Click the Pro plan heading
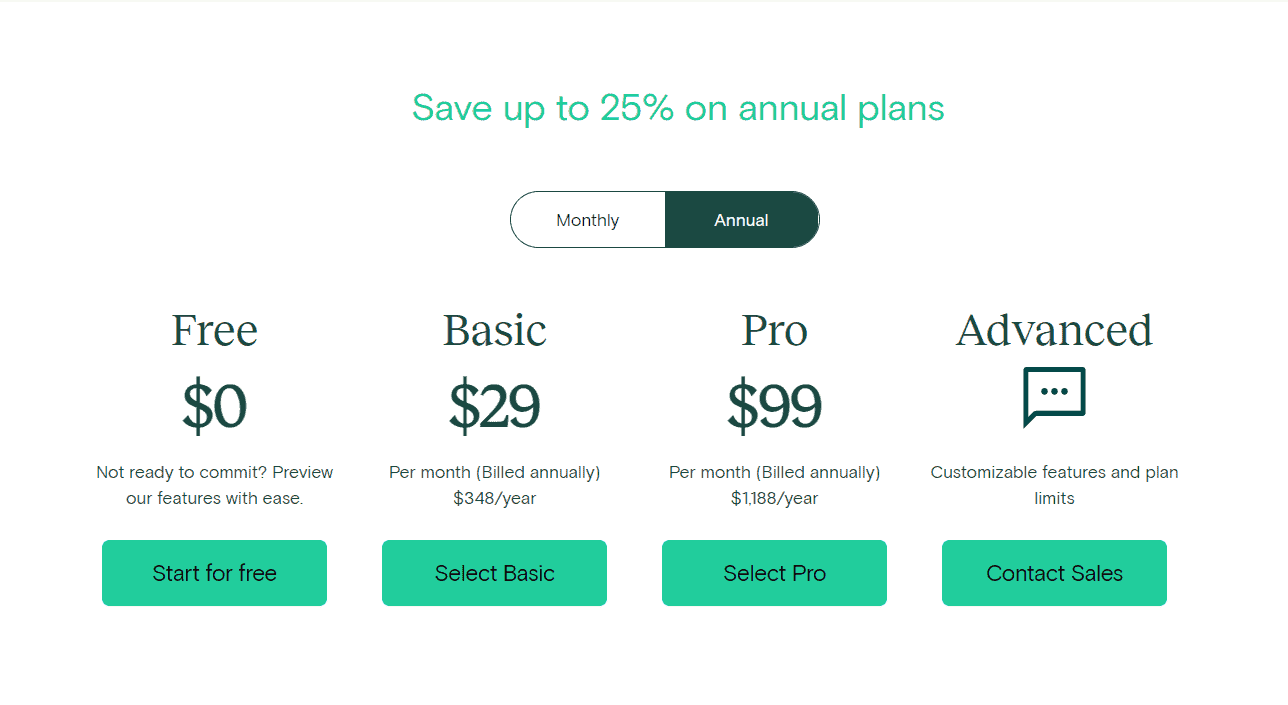The width and height of the screenshot is (1288, 705). (774, 330)
